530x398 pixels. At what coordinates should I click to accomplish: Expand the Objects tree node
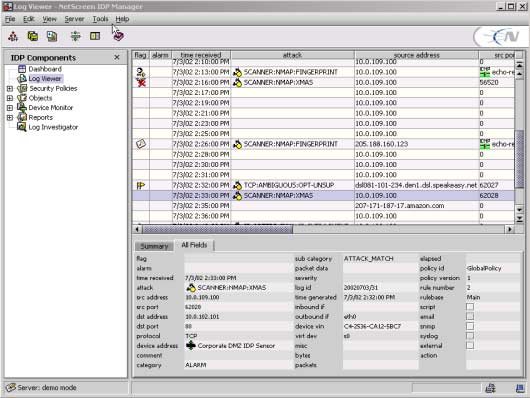(10, 98)
